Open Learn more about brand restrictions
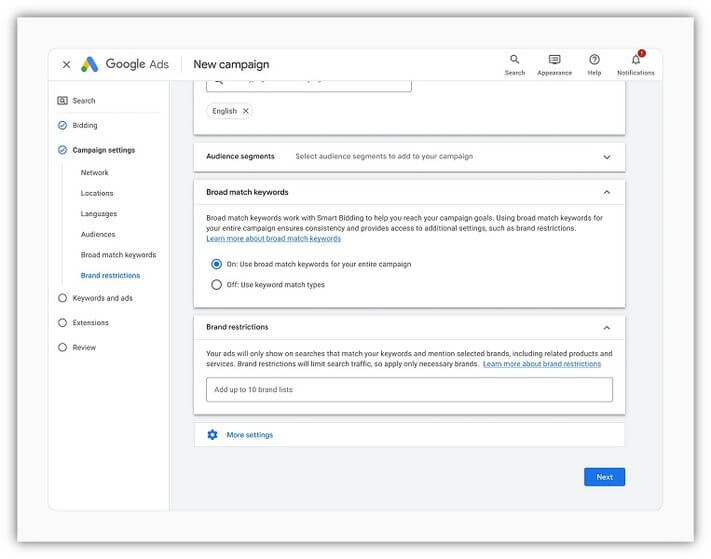Viewport: 711px width, 559px height. coord(542,364)
